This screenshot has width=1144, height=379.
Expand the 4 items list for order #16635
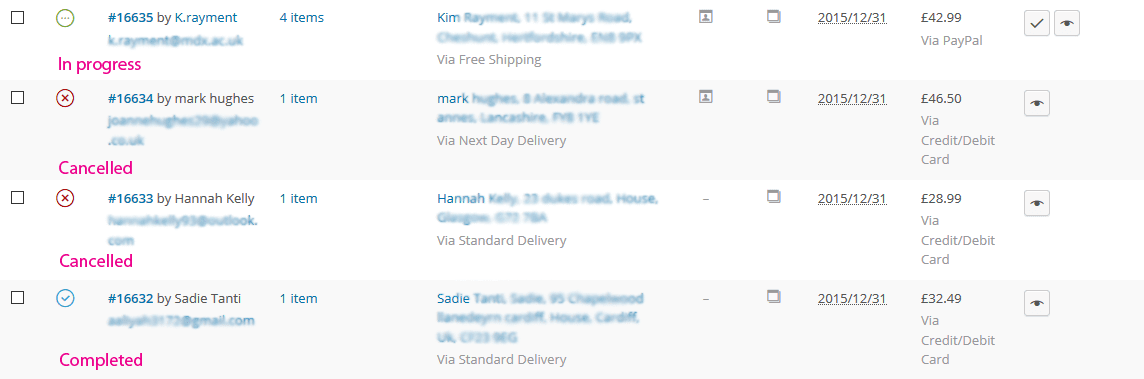pos(301,18)
